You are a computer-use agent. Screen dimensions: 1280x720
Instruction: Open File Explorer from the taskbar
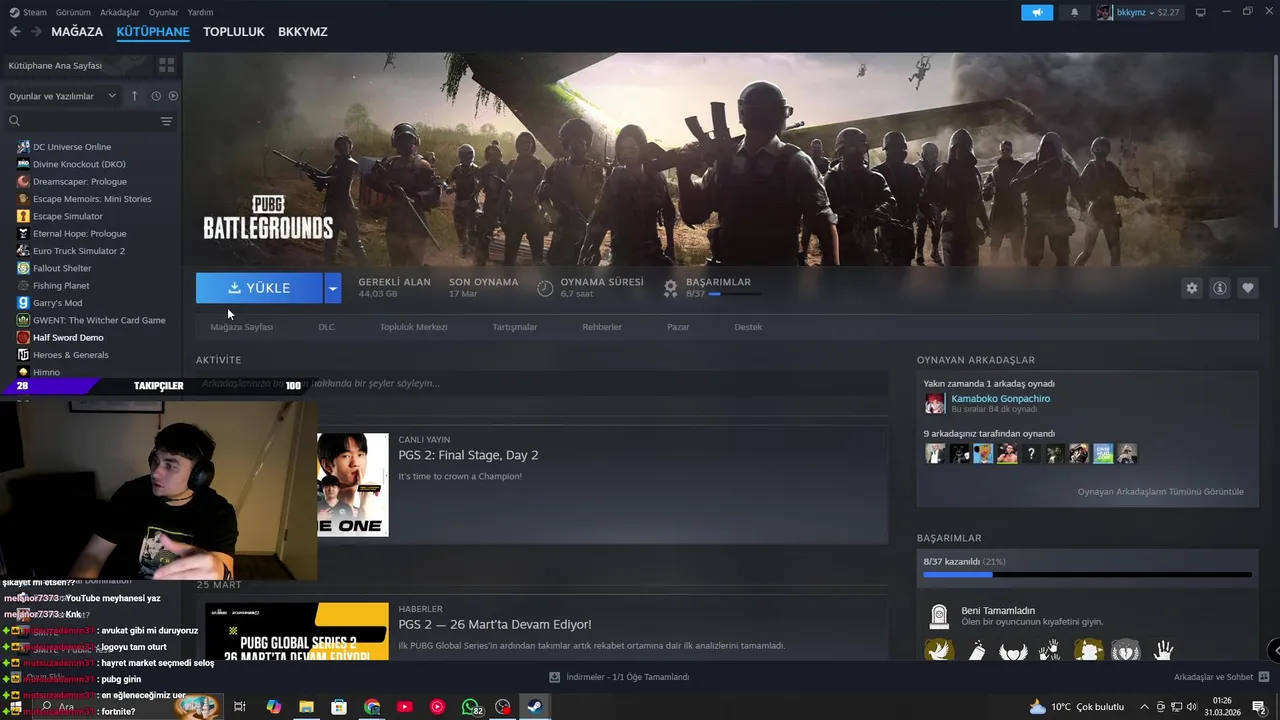pos(306,706)
